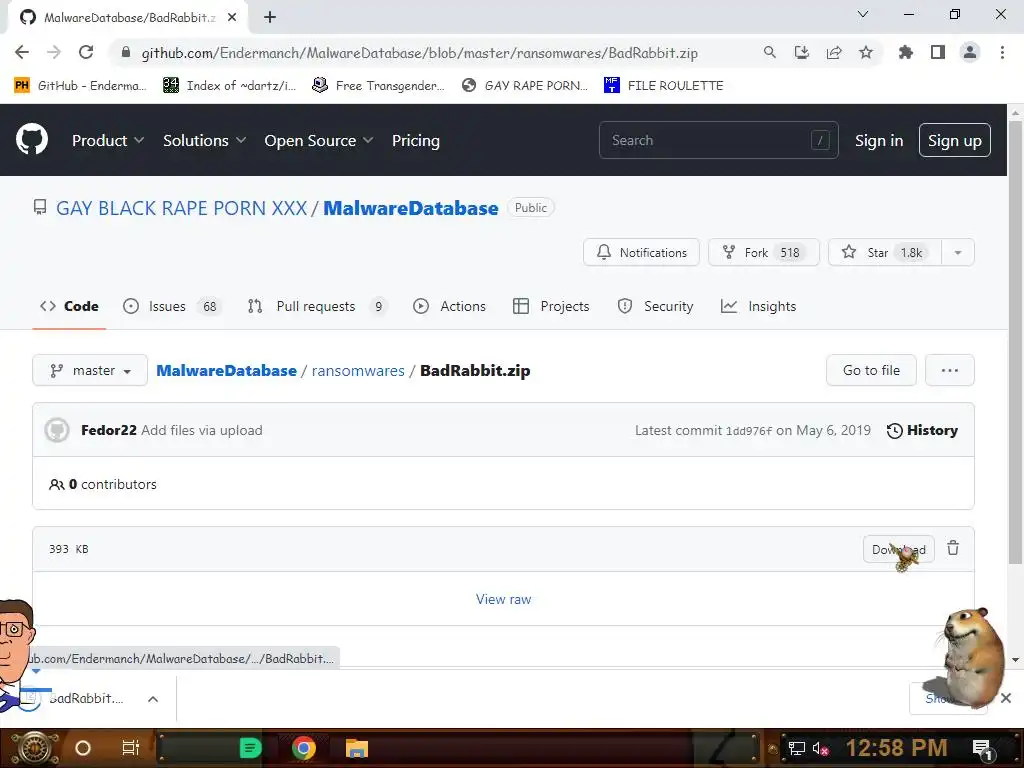This screenshot has width=1024, height=768.
Task: Reload the current page
Action: [x=86, y=52]
